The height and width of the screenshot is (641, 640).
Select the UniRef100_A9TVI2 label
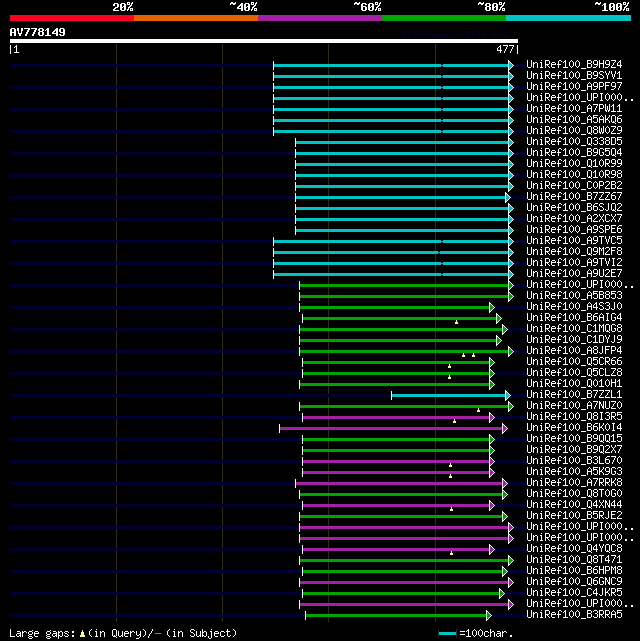[574, 262]
